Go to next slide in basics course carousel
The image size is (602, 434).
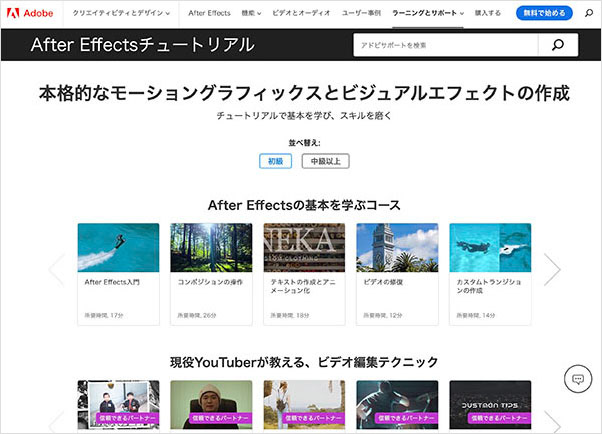click(x=552, y=270)
